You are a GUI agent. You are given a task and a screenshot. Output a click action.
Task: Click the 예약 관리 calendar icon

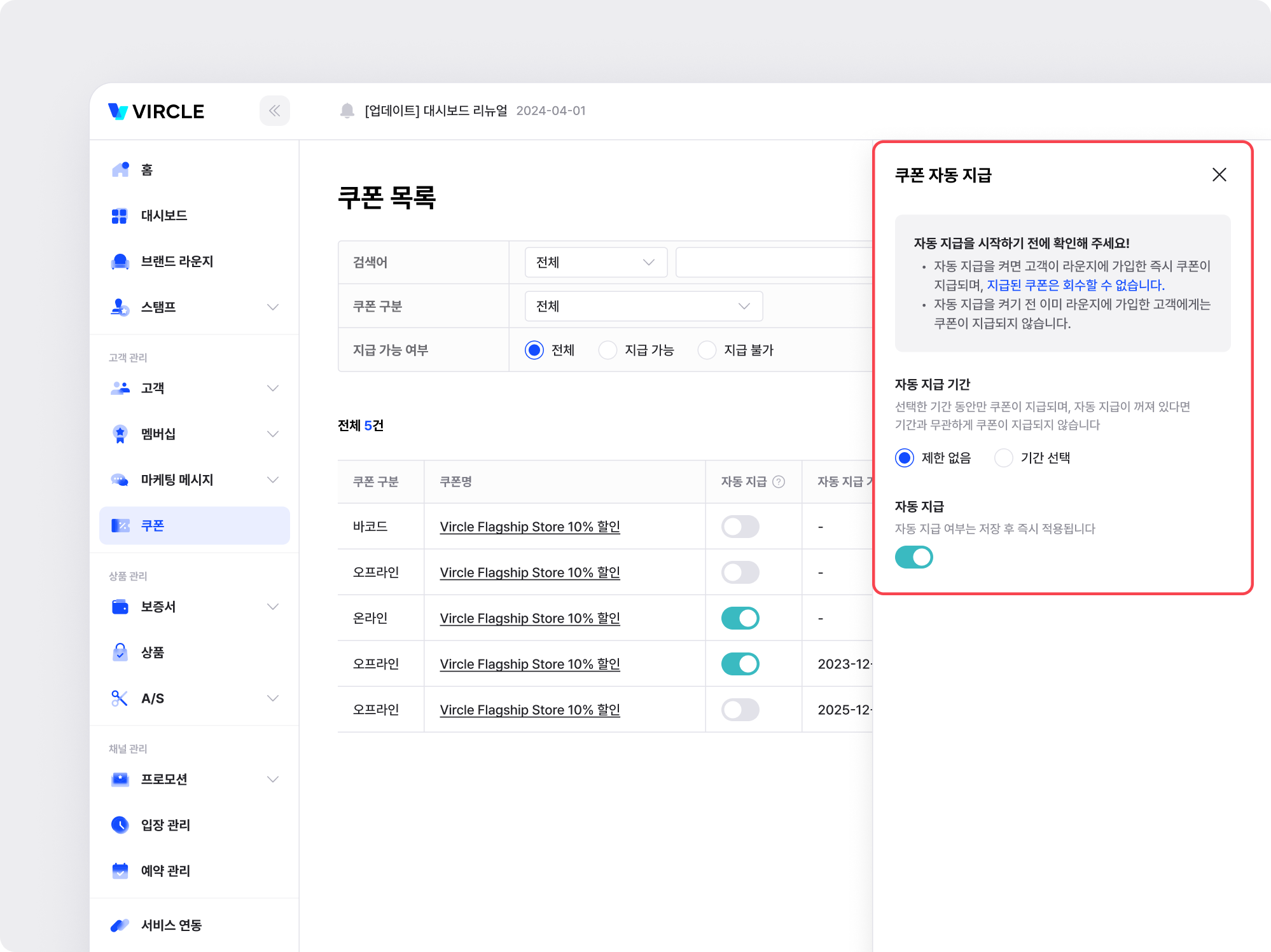pos(120,871)
